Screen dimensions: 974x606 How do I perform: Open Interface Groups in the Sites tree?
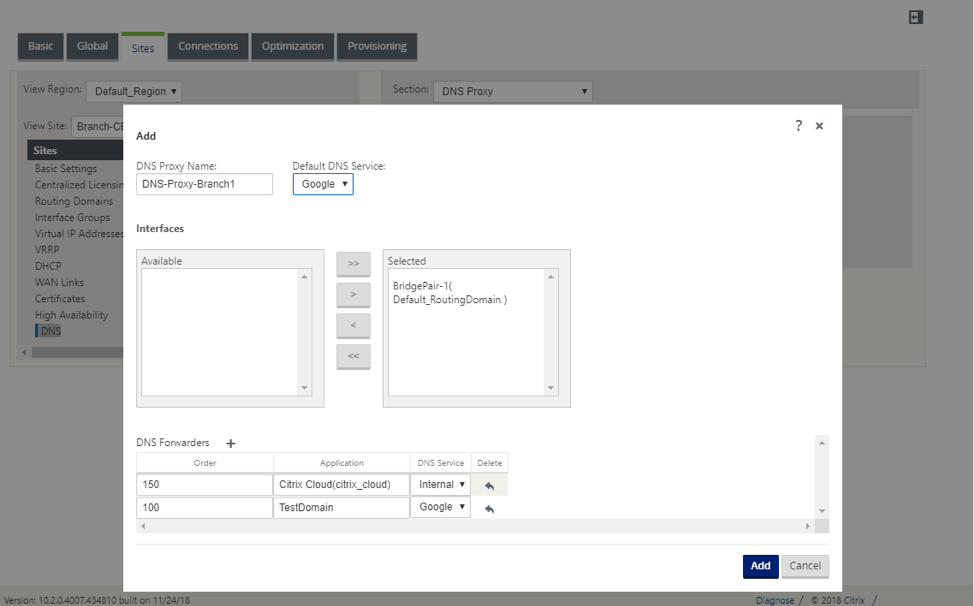72,217
